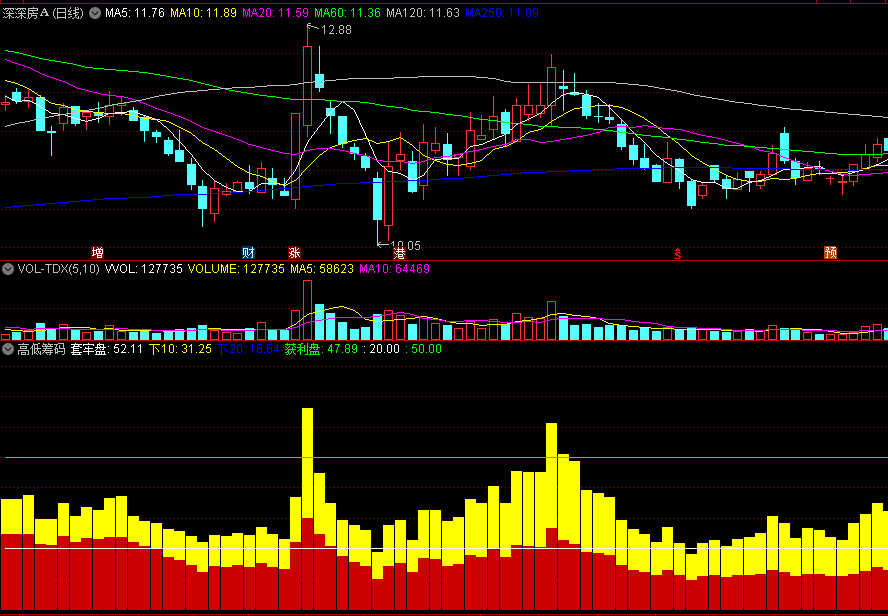Click the 套牢盘: 52.11 value

(x=106, y=349)
